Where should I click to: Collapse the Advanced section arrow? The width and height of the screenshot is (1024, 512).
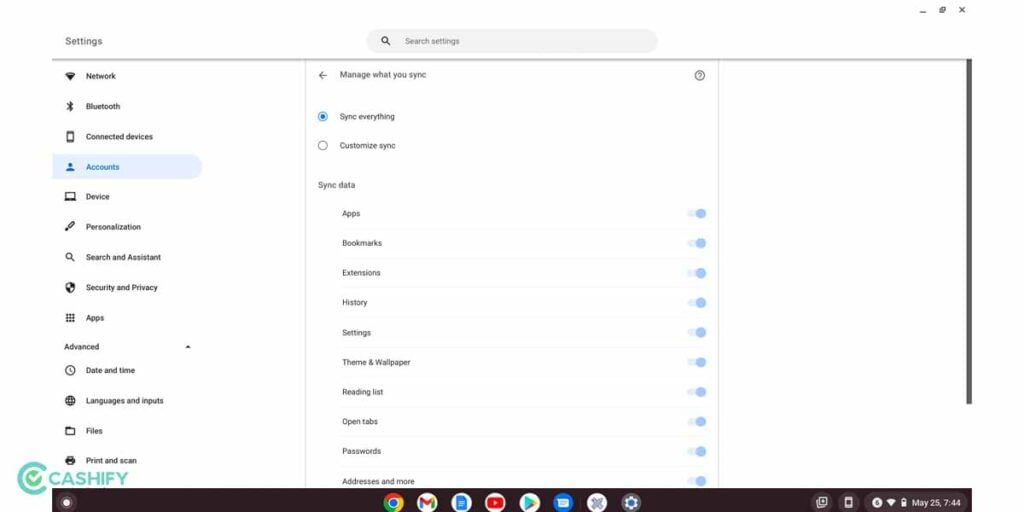188,347
